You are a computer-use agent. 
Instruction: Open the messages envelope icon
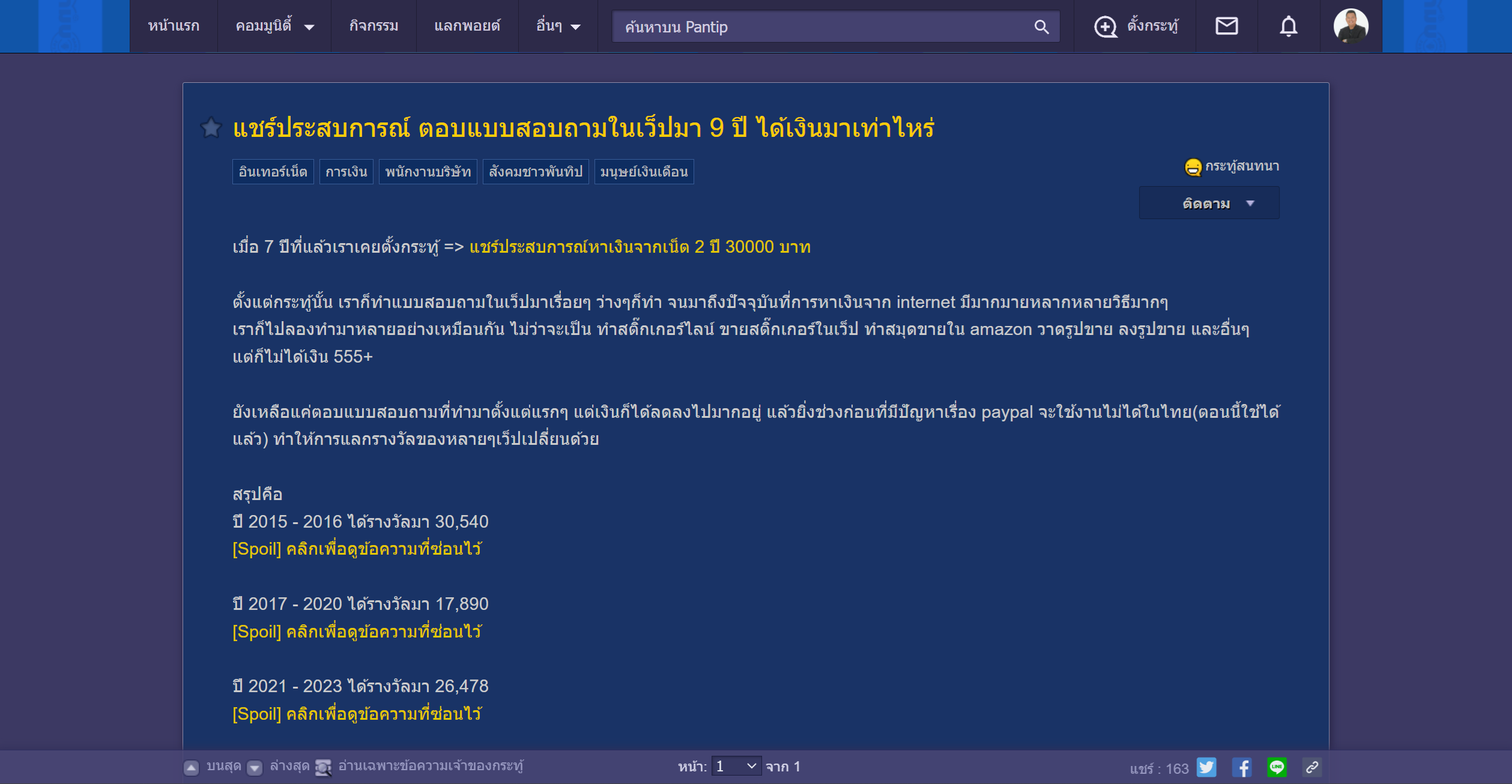(1226, 26)
